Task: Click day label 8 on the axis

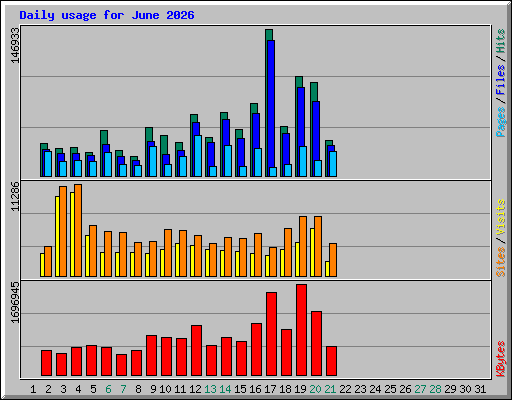Action: pos(138,389)
